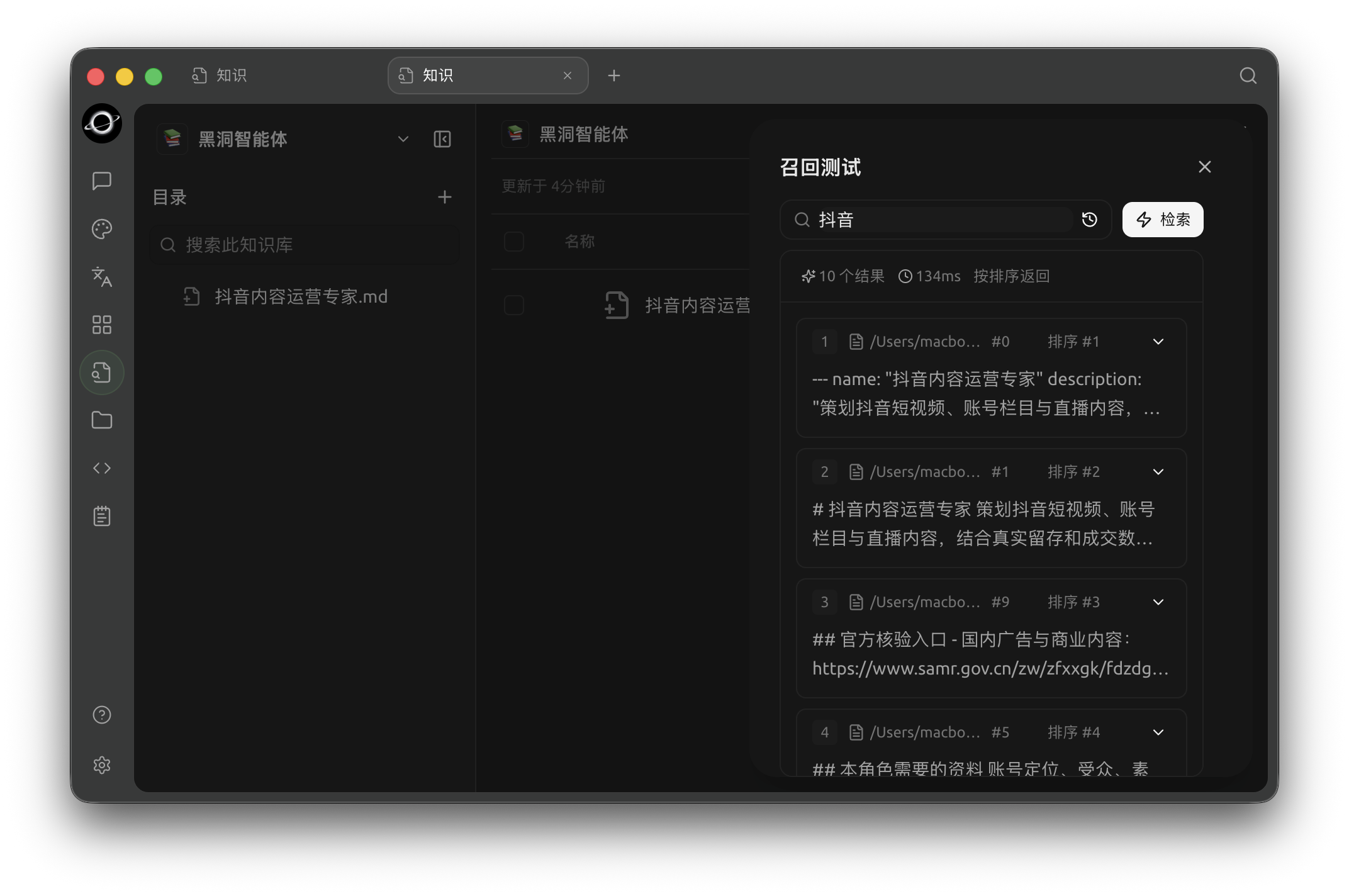The height and width of the screenshot is (896, 1349).
Task: Close the active 知识 tab
Action: tap(568, 76)
